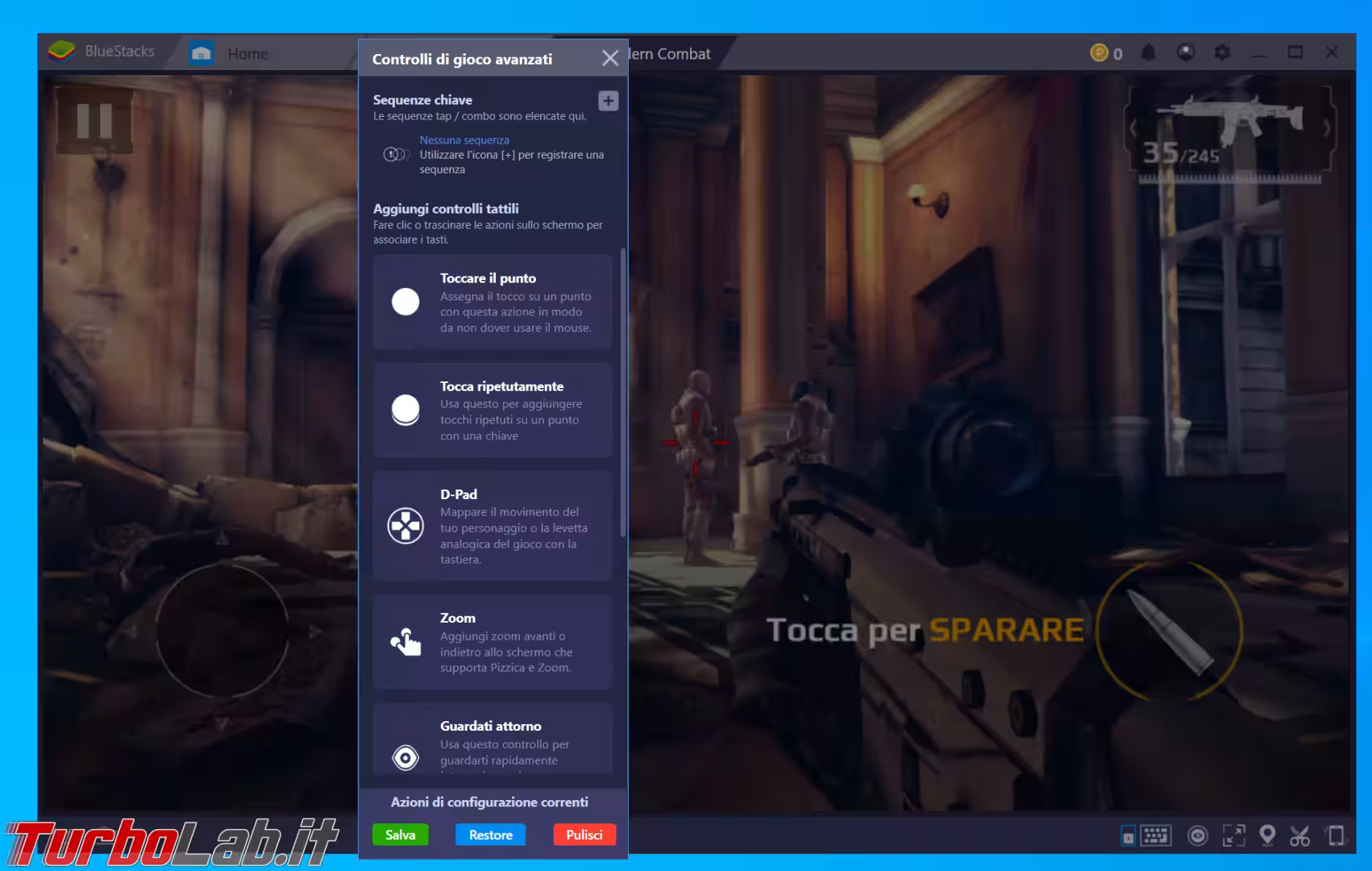Open the keyboard controls icon in bottom toolbar

click(1155, 836)
